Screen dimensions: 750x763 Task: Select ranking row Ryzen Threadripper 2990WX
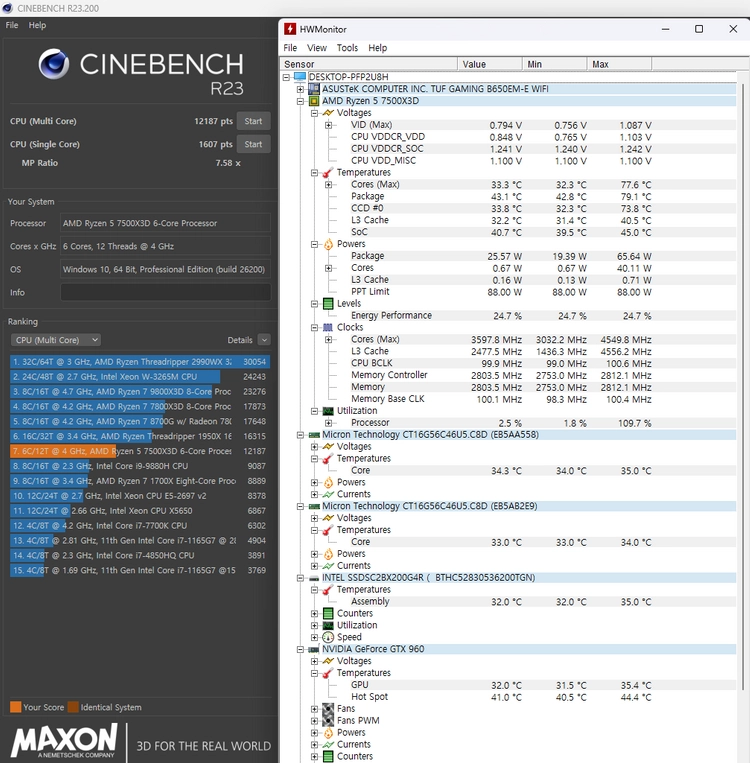140,362
